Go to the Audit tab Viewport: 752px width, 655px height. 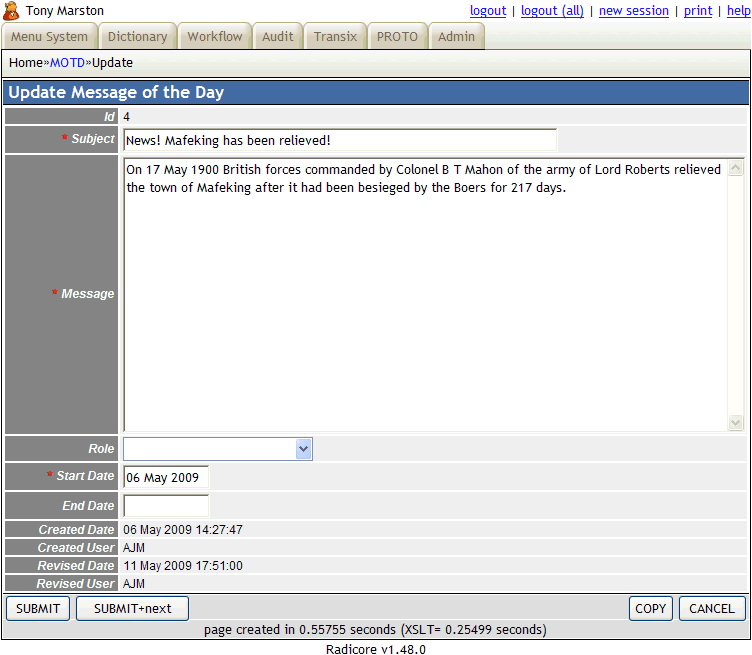coord(278,37)
